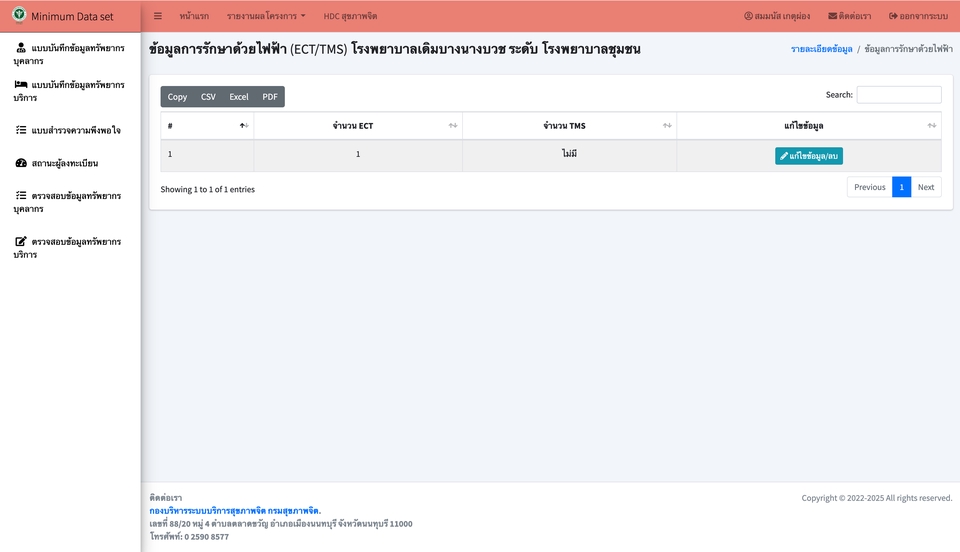
Task: Toggle the hamburger sidebar menu icon
Action: click(x=158, y=16)
